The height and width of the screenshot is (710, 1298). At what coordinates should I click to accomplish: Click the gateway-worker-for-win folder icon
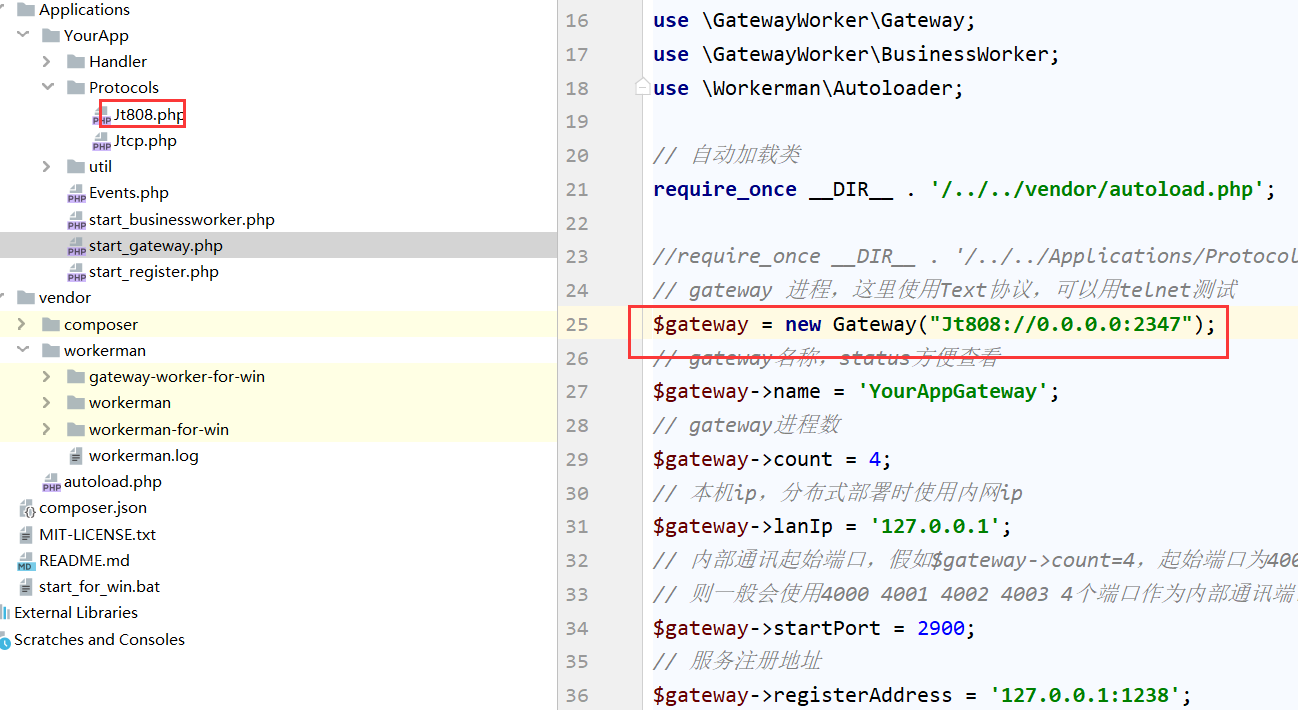[76, 376]
